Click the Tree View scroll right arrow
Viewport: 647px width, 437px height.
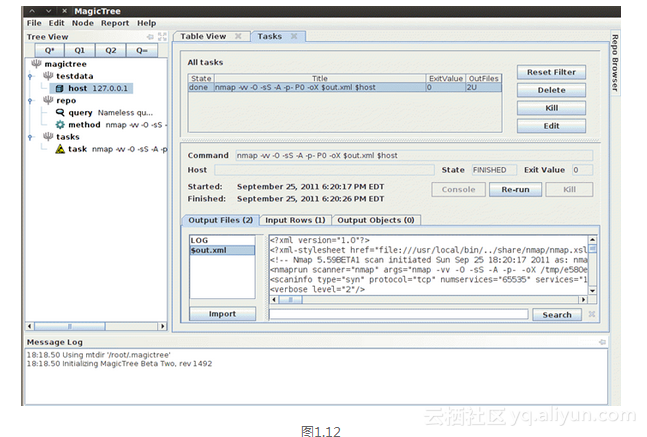coord(163,326)
